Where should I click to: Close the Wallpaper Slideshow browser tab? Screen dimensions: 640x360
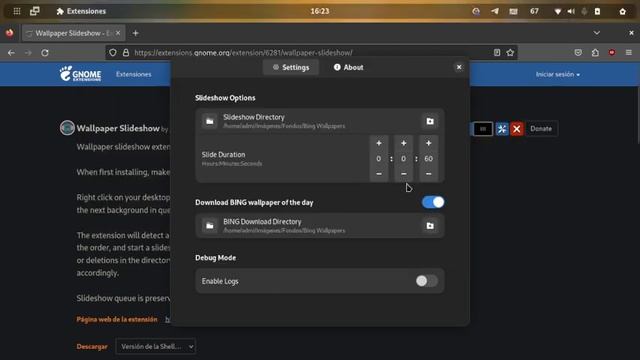tap(118, 33)
